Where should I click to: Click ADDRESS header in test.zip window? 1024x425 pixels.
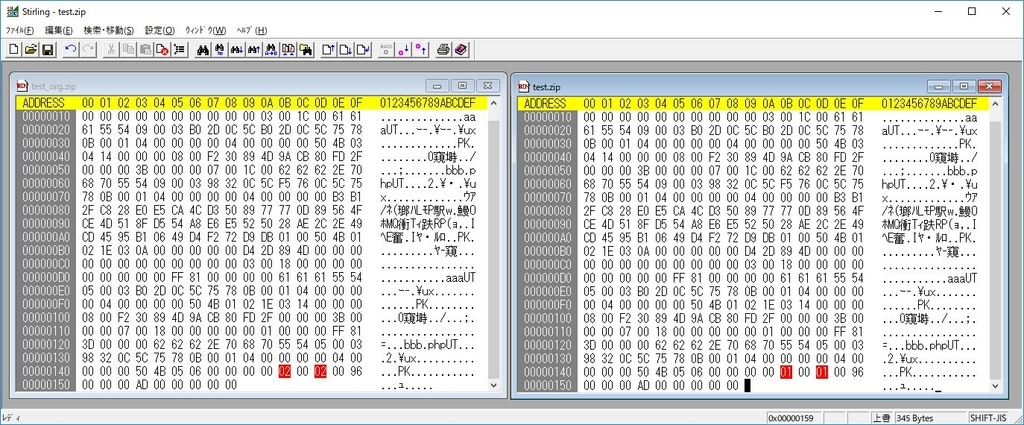pos(546,104)
